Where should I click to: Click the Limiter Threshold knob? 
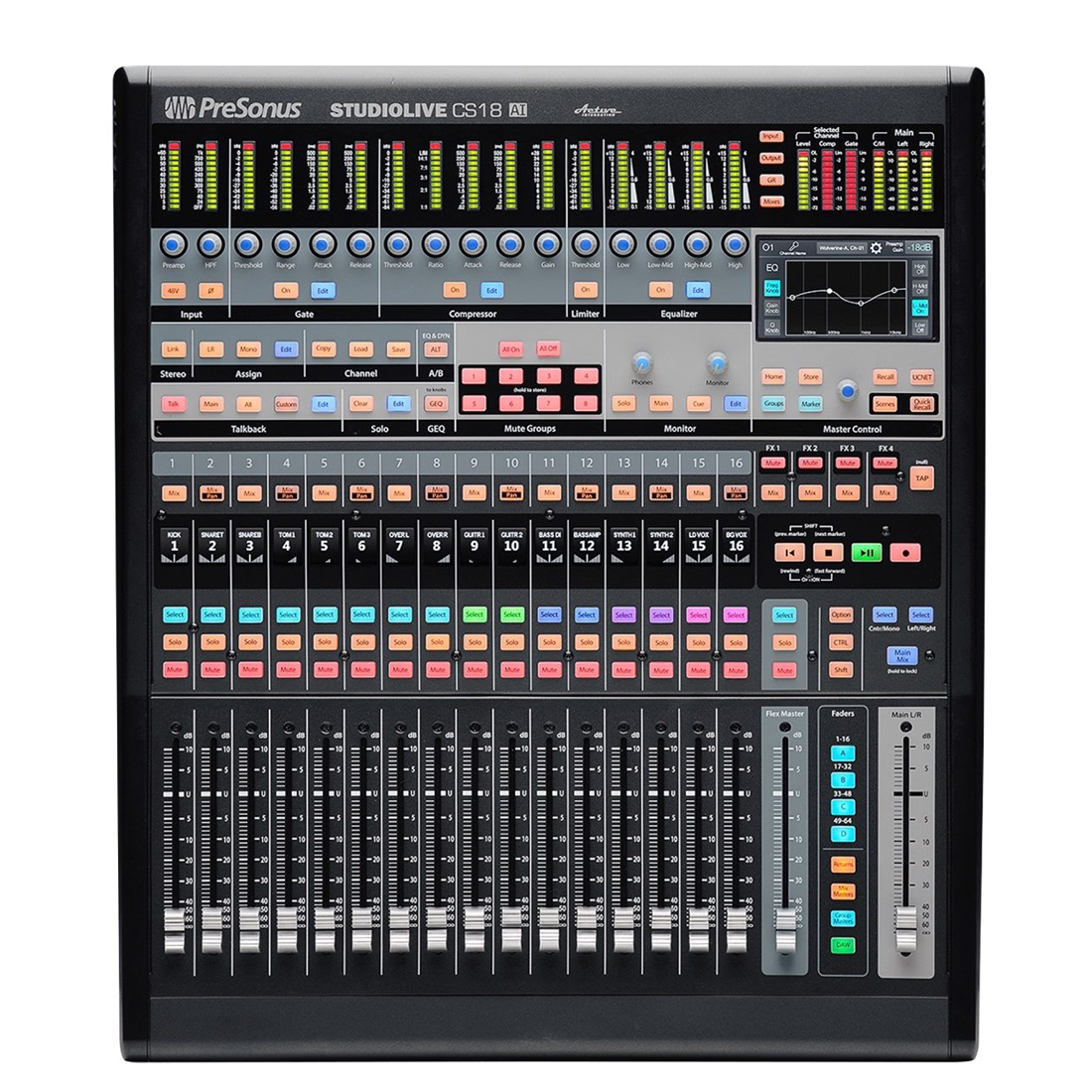[x=585, y=245]
